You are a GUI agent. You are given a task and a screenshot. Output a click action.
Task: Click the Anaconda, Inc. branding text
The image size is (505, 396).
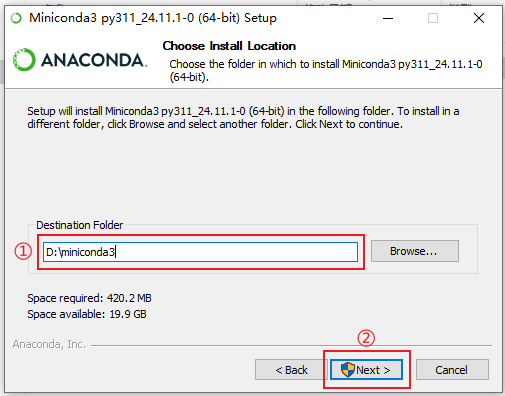tap(49, 344)
